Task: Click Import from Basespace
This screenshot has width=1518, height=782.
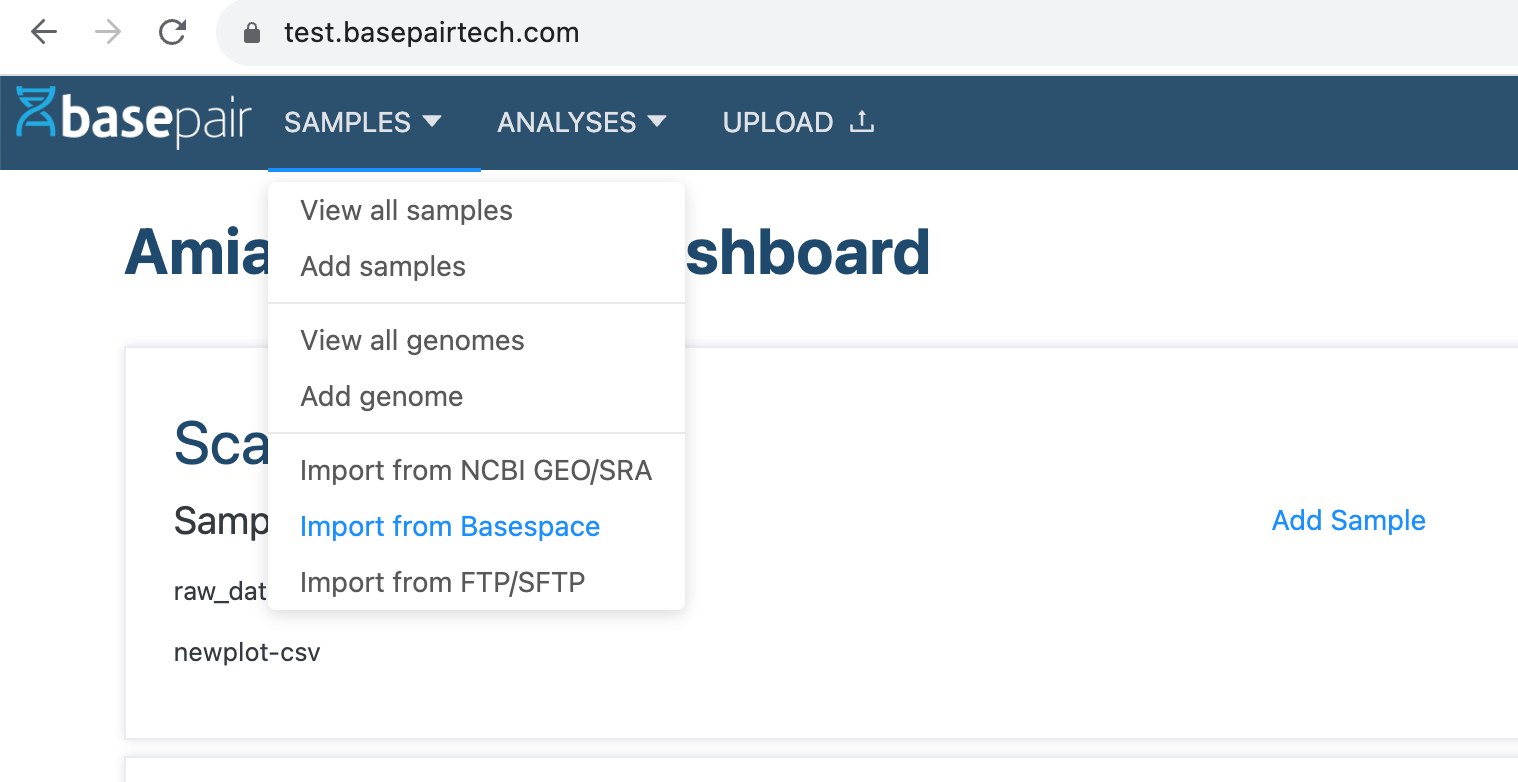Action: pyautogui.click(x=450, y=527)
